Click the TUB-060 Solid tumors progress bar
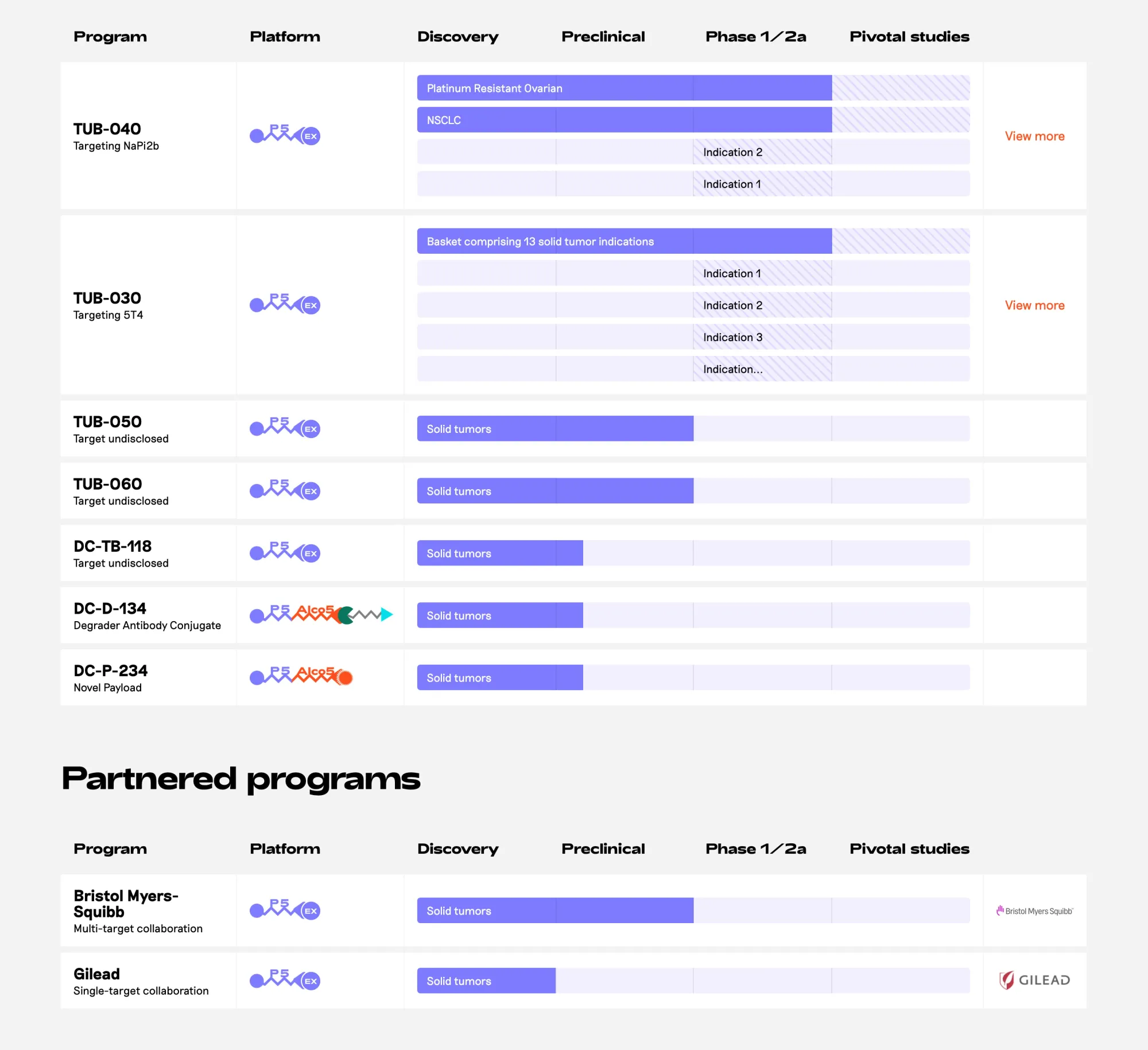The width and height of the screenshot is (1148, 1050). pyautogui.click(x=554, y=491)
